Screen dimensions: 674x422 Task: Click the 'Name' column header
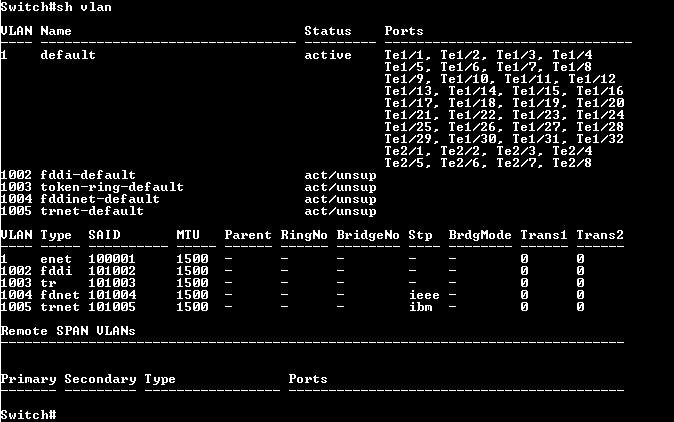click(x=56, y=31)
